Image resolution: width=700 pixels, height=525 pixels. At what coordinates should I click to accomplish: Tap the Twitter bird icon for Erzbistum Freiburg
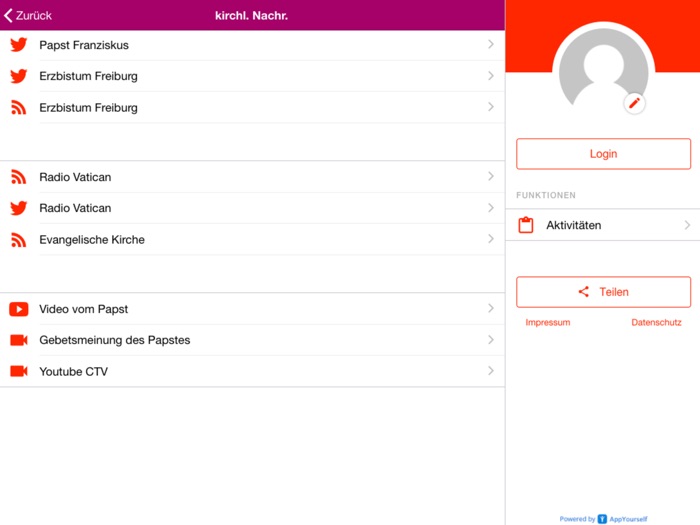coord(19,76)
